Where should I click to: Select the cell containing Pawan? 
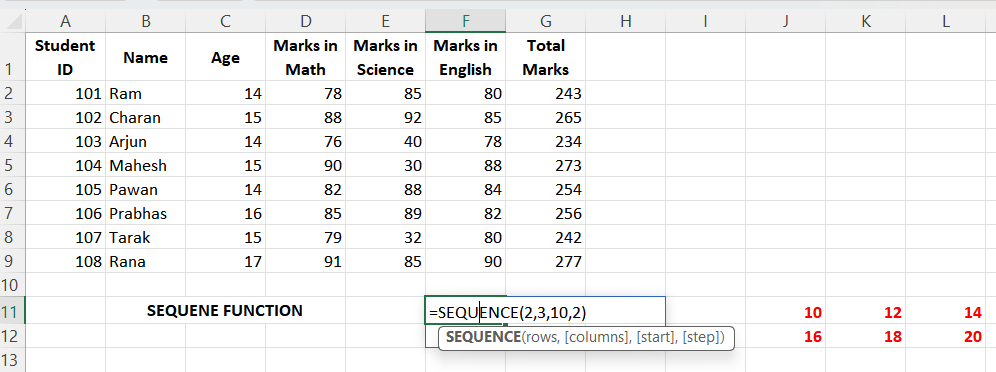[x=145, y=190]
